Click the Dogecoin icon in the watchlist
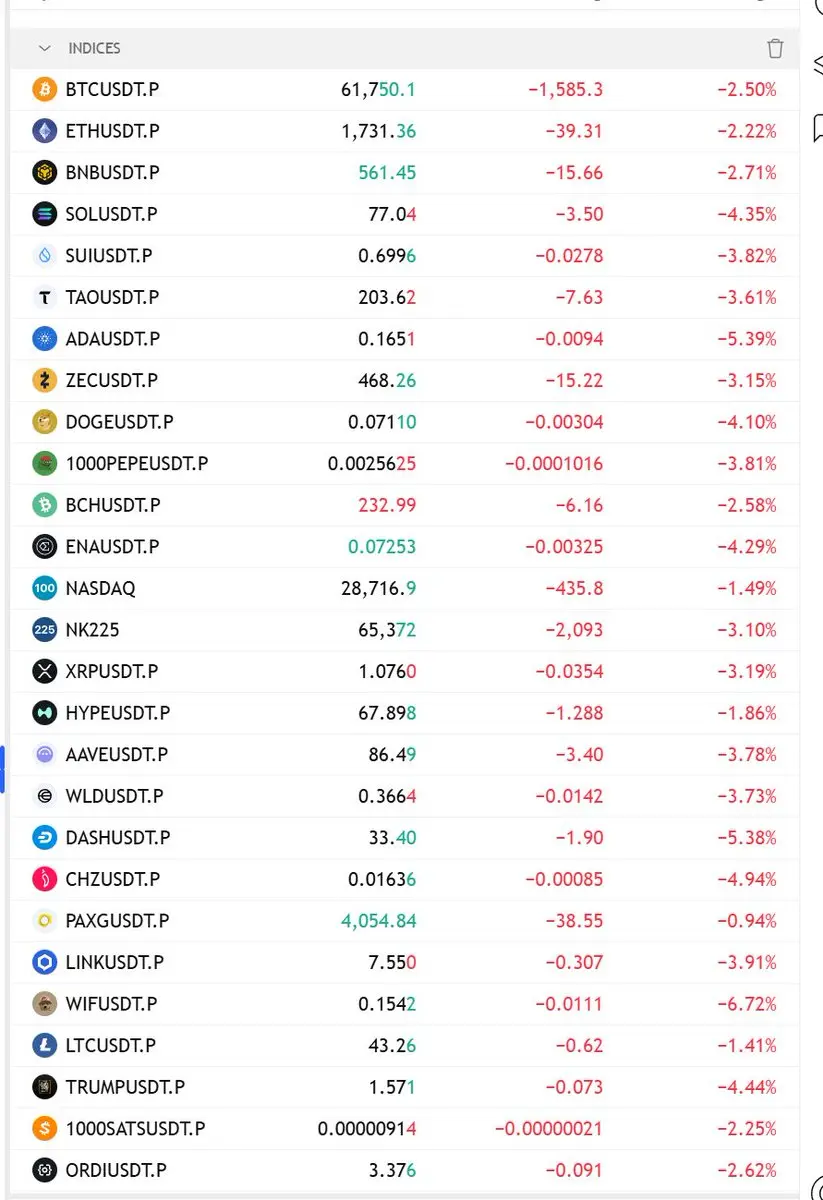 click(x=44, y=422)
